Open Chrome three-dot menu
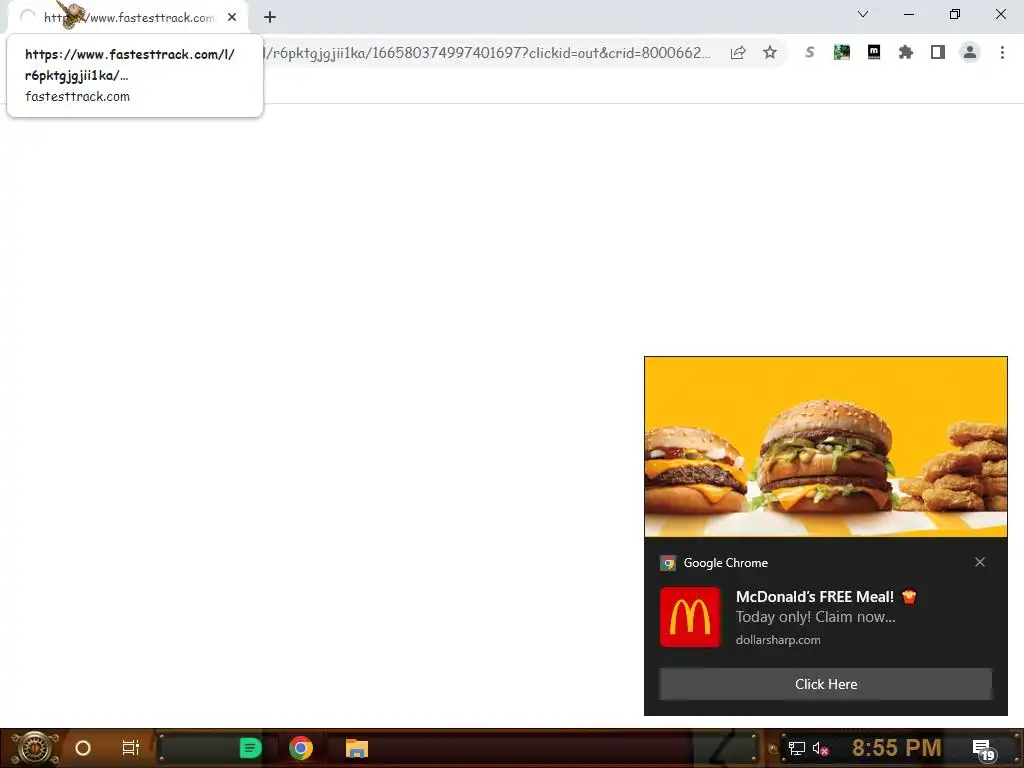This screenshot has height=768, width=1024. (x=1002, y=52)
